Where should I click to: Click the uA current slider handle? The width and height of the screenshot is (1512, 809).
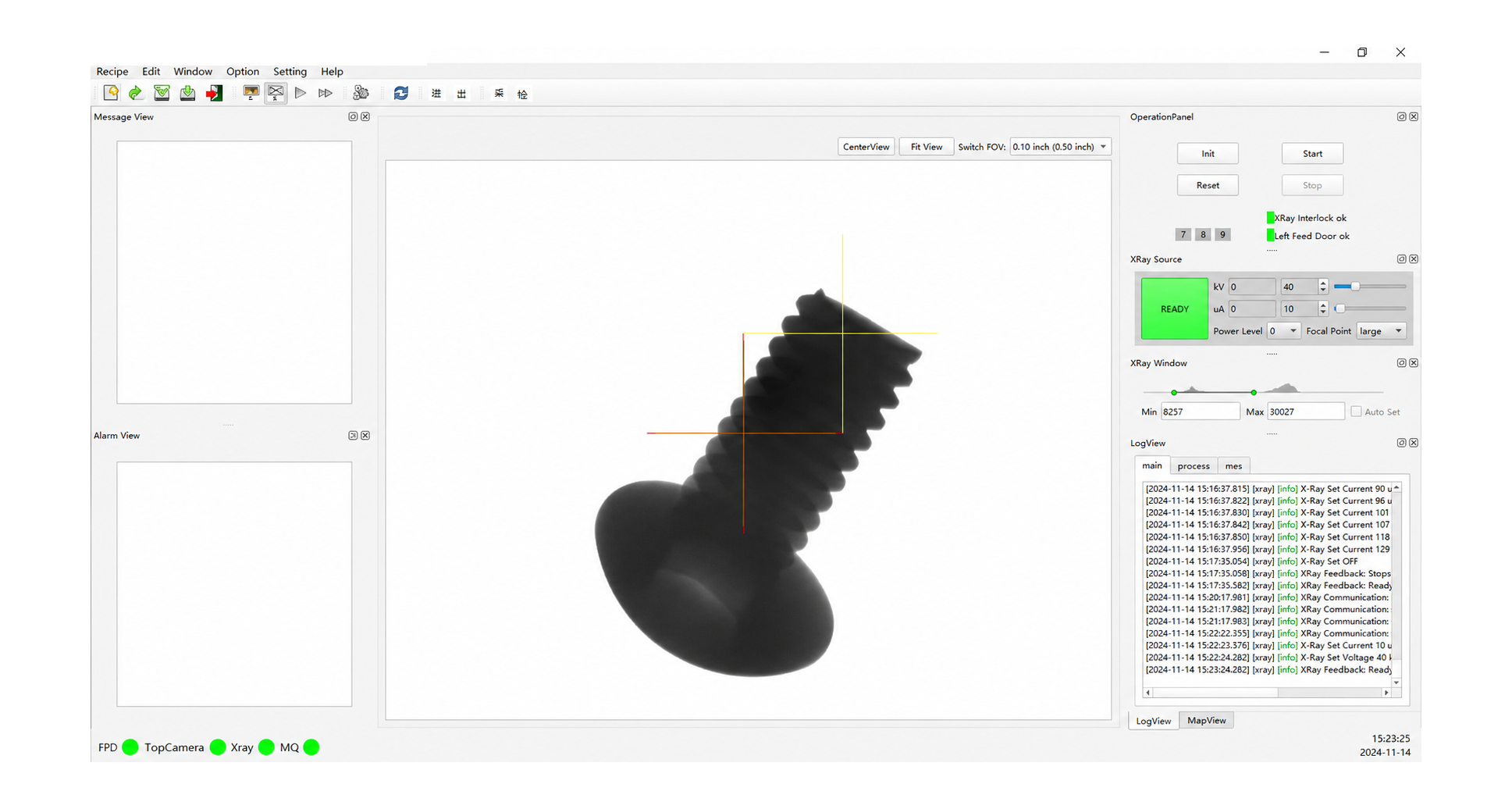pos(1339,308)
